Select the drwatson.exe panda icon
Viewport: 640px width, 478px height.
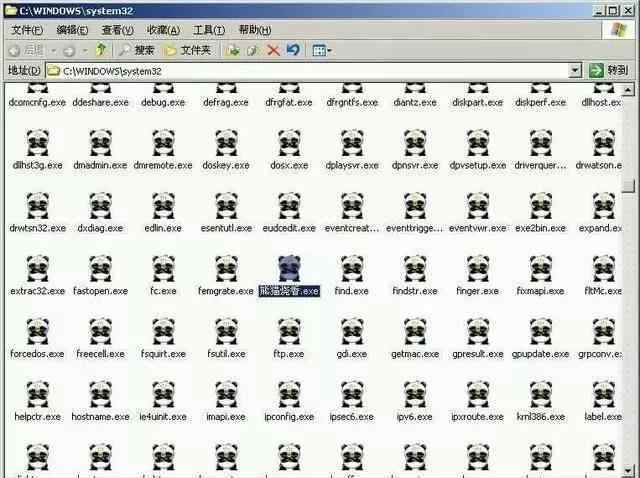pyautogui.click(x=603, y=143)
